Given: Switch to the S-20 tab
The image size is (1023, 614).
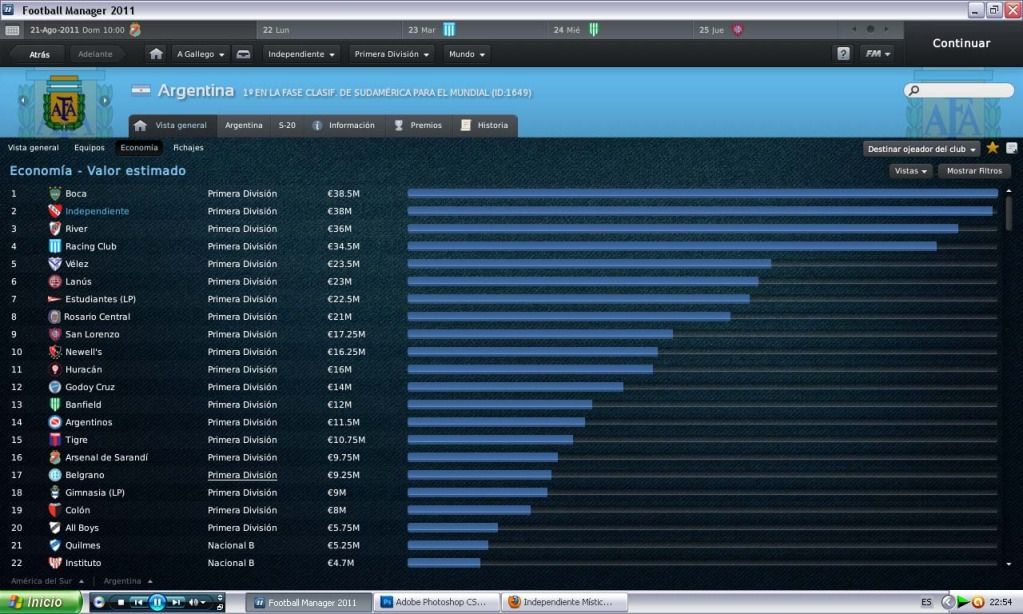Looking at the screenshot, I should coord(287,125).
